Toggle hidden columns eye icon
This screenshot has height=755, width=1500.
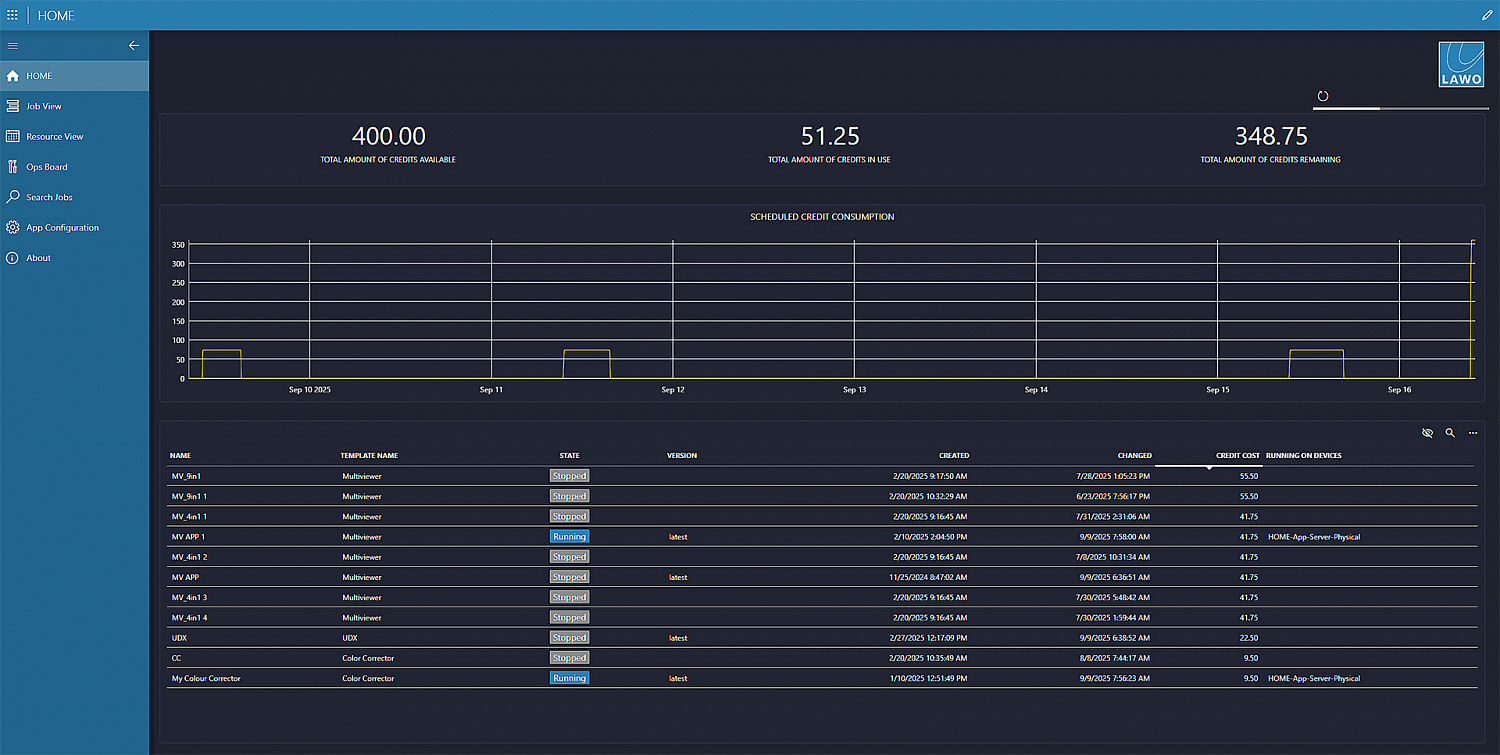1427,433
